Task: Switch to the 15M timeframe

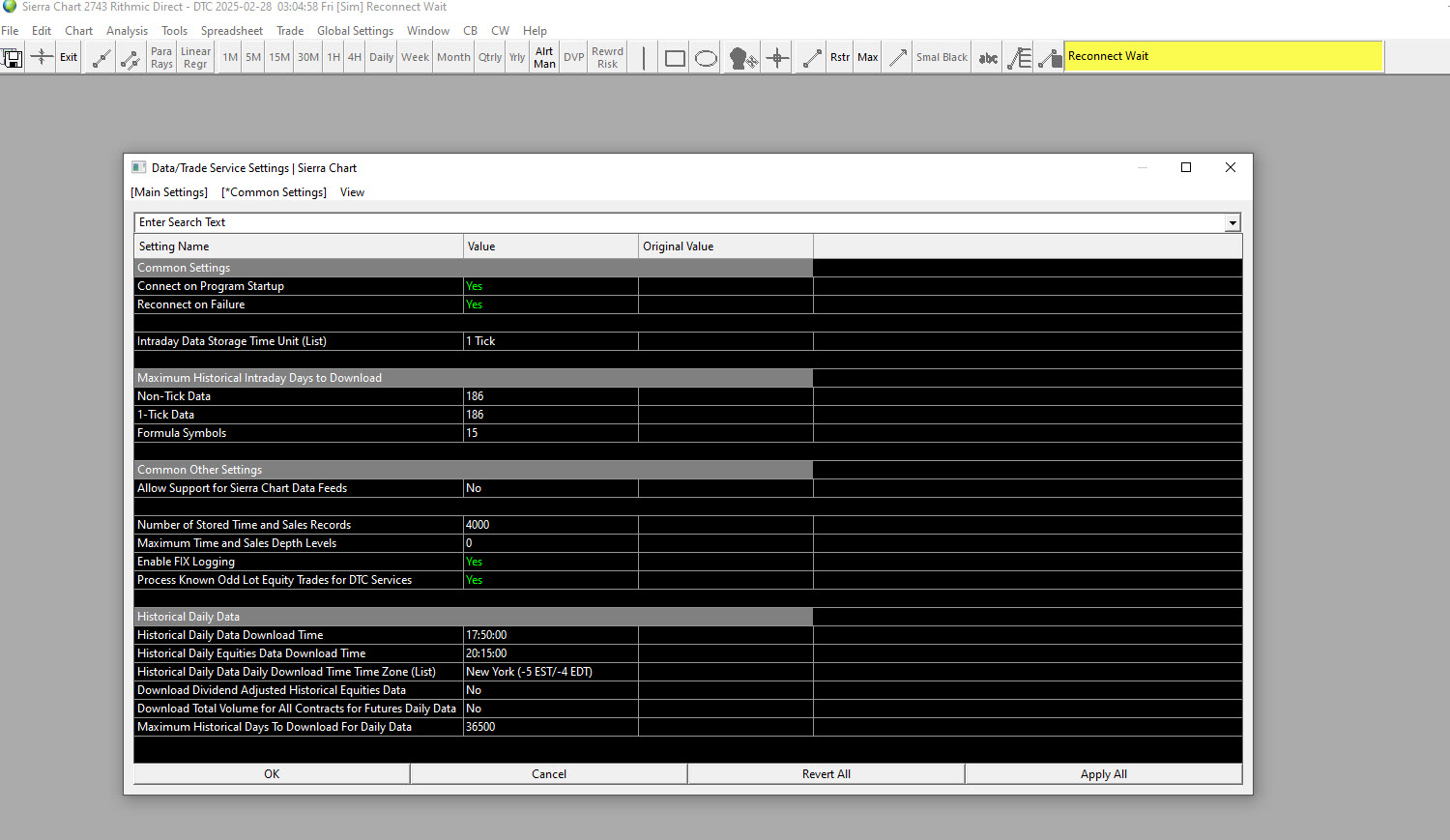Action: coord(279,58)
